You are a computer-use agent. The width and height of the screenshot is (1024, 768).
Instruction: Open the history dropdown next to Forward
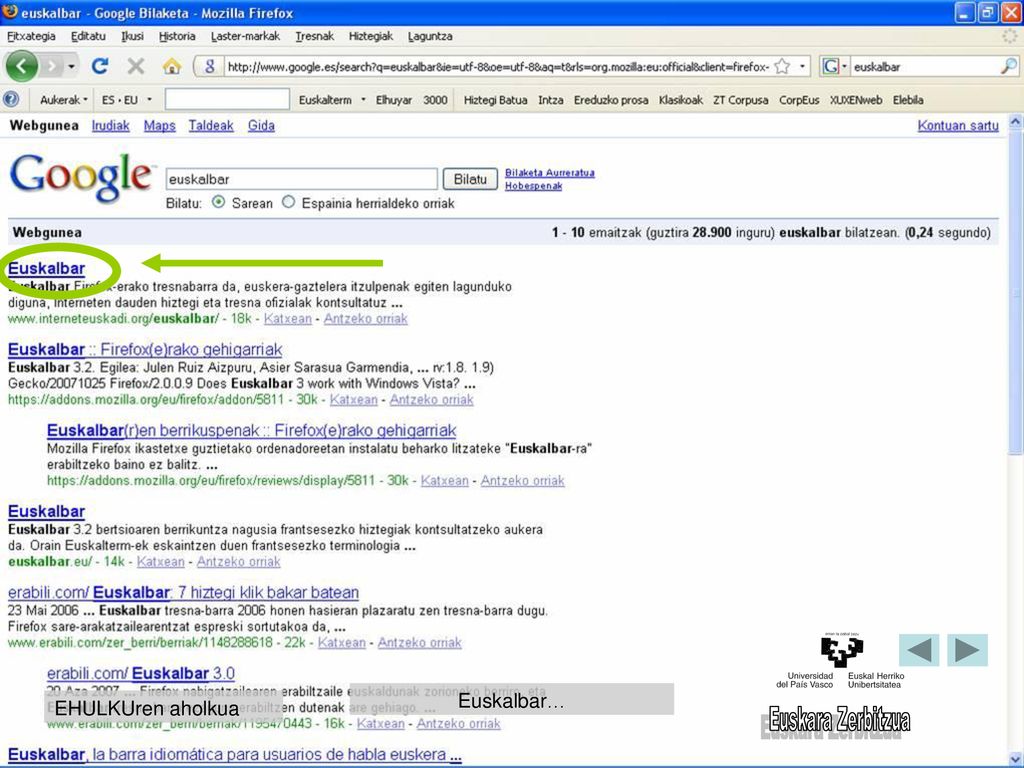(x=71, y=67)
